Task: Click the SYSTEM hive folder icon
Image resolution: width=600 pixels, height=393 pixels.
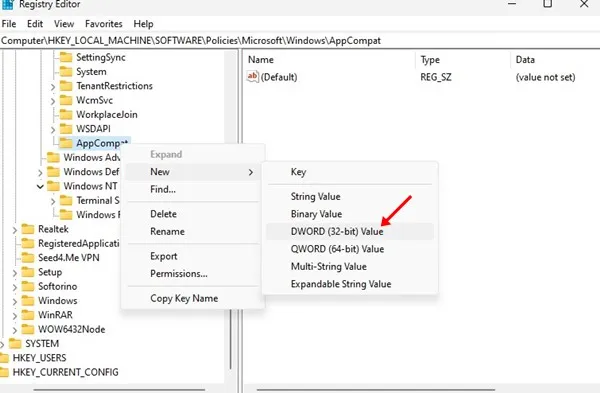Action: [15, 344]
